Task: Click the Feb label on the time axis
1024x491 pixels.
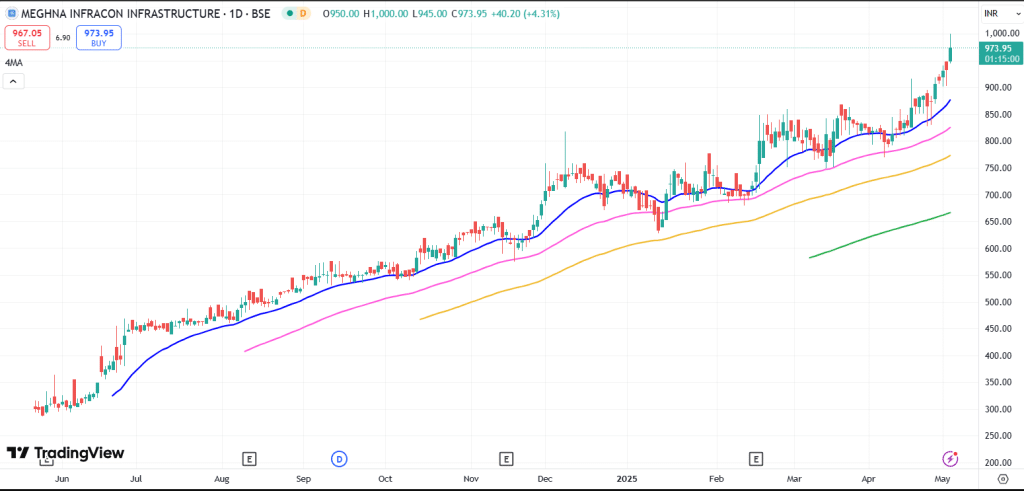Action: 716,479
